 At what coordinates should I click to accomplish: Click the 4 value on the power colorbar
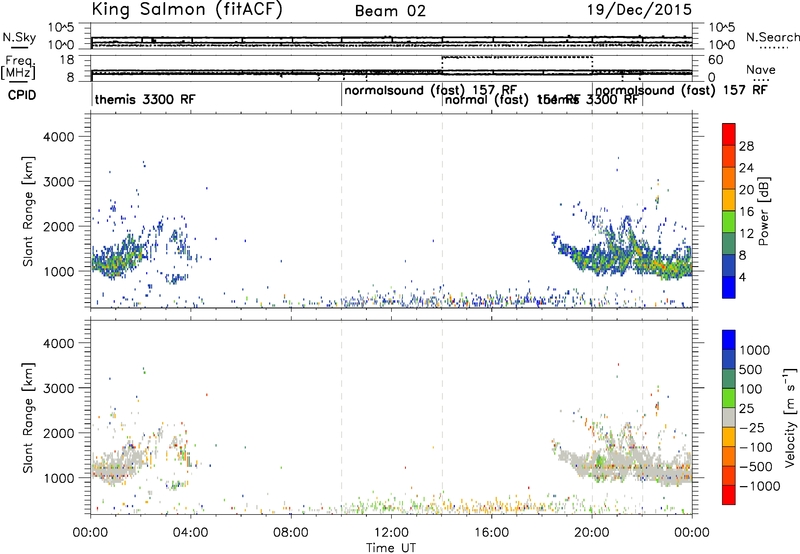(x=743, y=277)
